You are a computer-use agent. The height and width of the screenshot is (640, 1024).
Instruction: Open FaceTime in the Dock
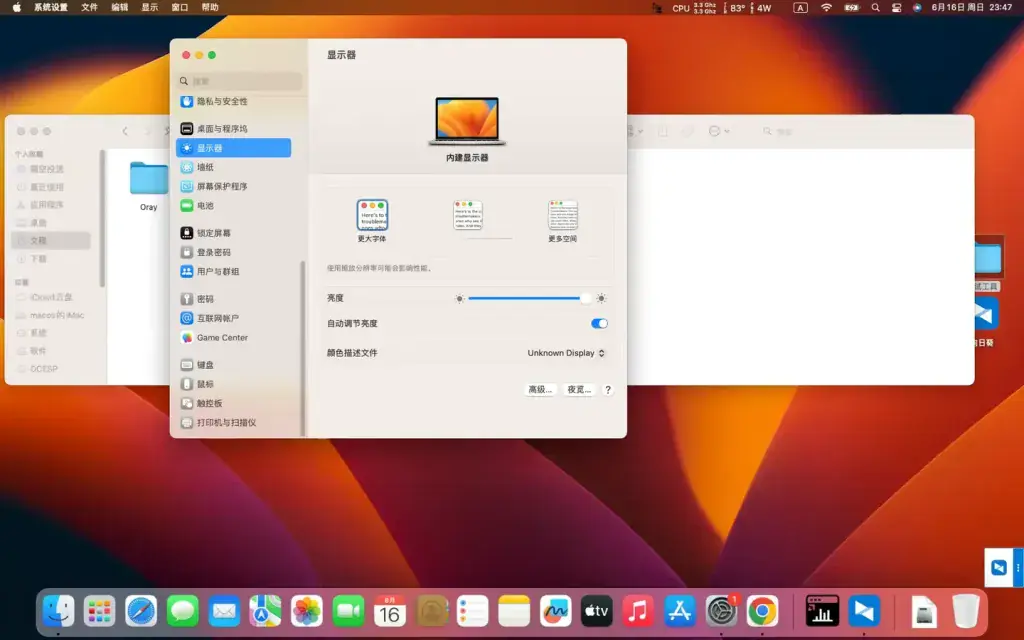[348, 611]
